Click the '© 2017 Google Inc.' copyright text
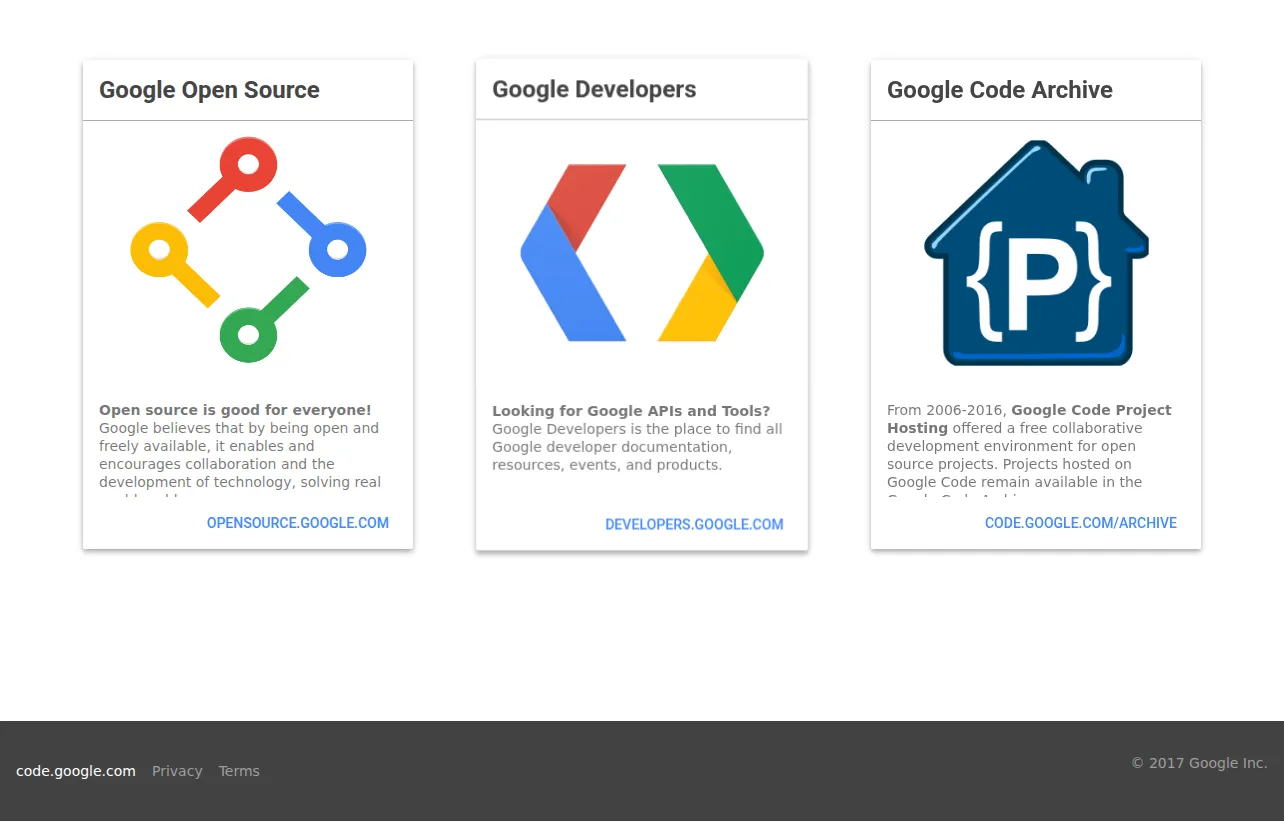Viewport: 1284px width, 822px height. coord(1199,763)
